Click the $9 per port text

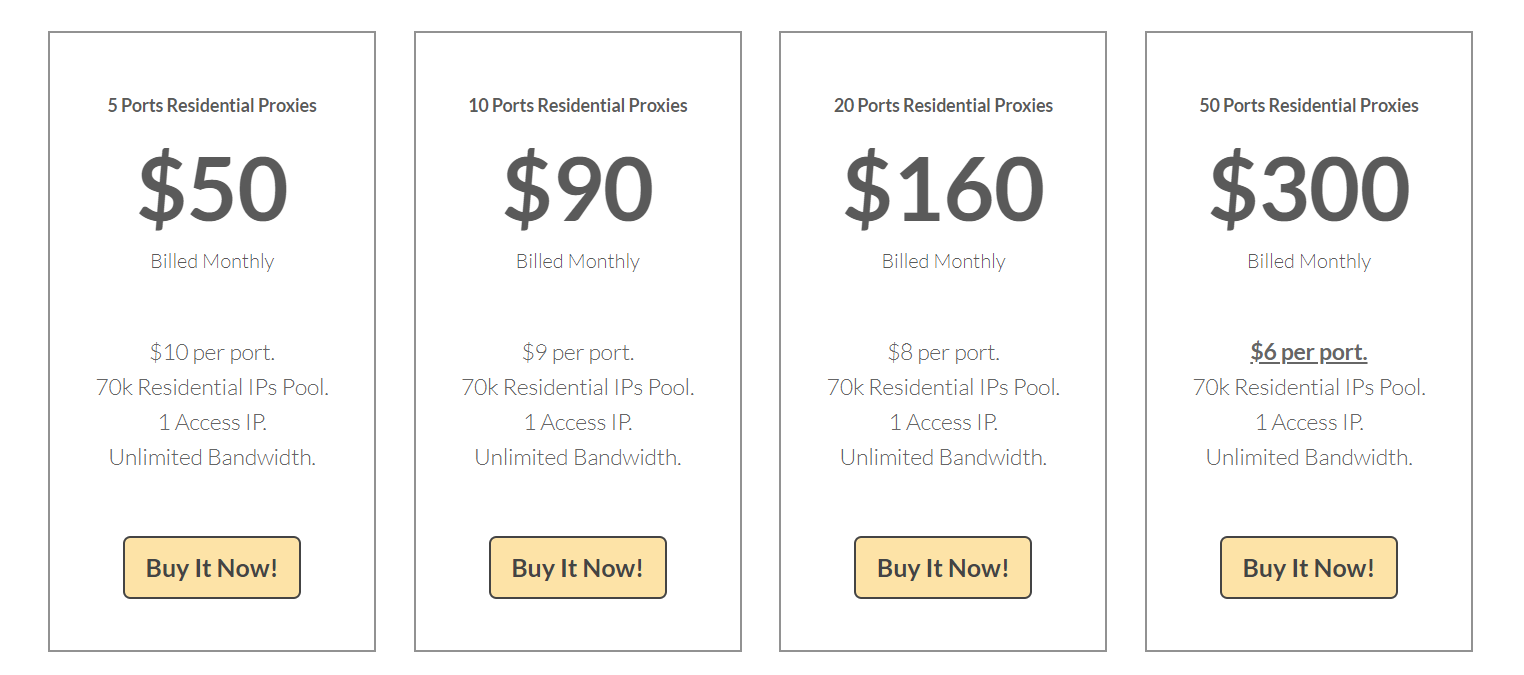[x=578, y=352]
